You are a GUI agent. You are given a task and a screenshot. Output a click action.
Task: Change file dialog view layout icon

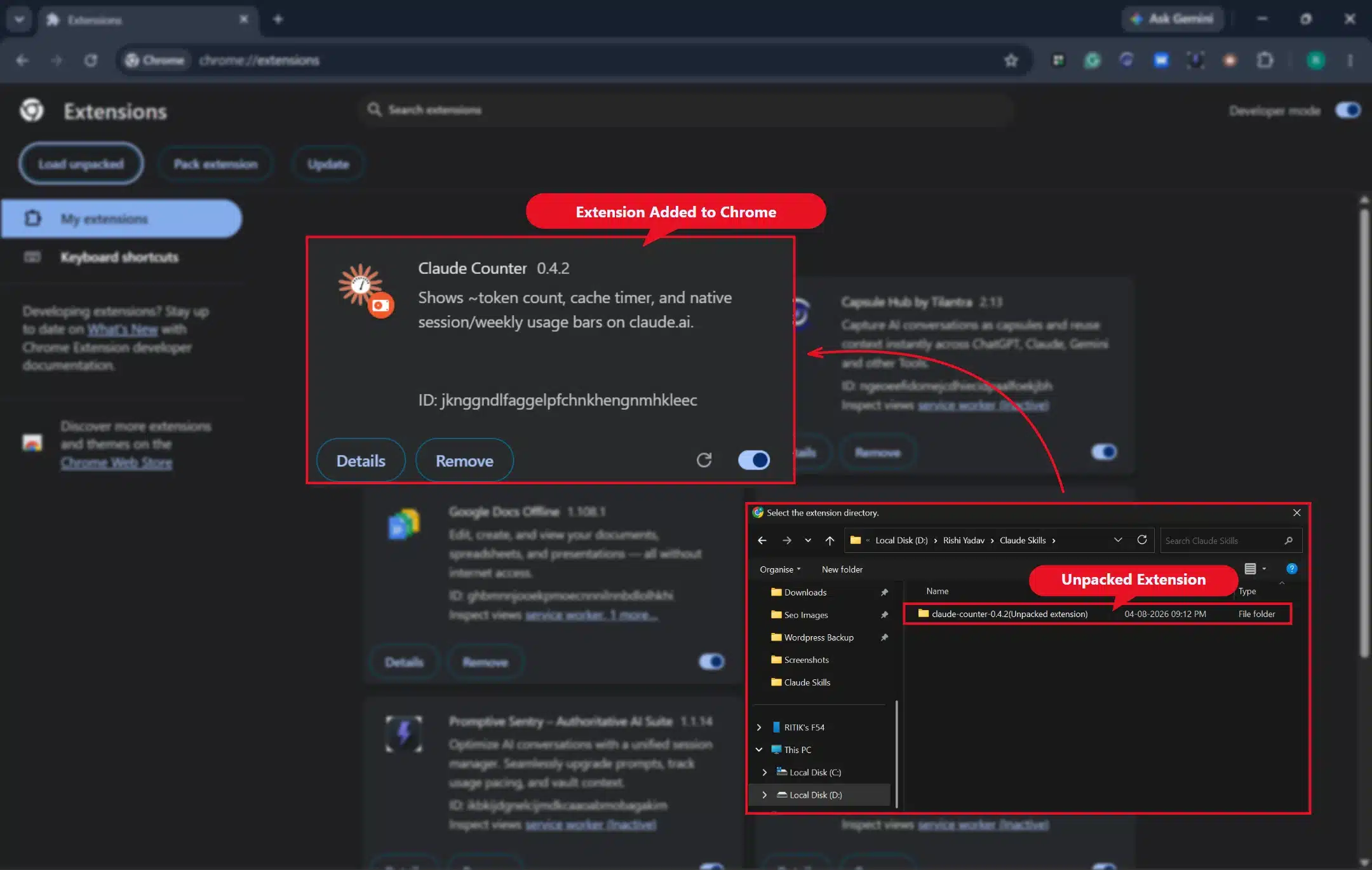pyautogui.click(x=1250, y=569)
